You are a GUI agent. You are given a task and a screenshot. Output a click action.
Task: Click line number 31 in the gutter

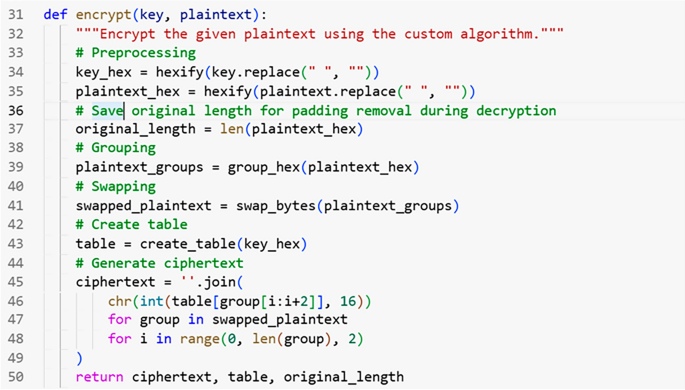click(x=16, y=14)
